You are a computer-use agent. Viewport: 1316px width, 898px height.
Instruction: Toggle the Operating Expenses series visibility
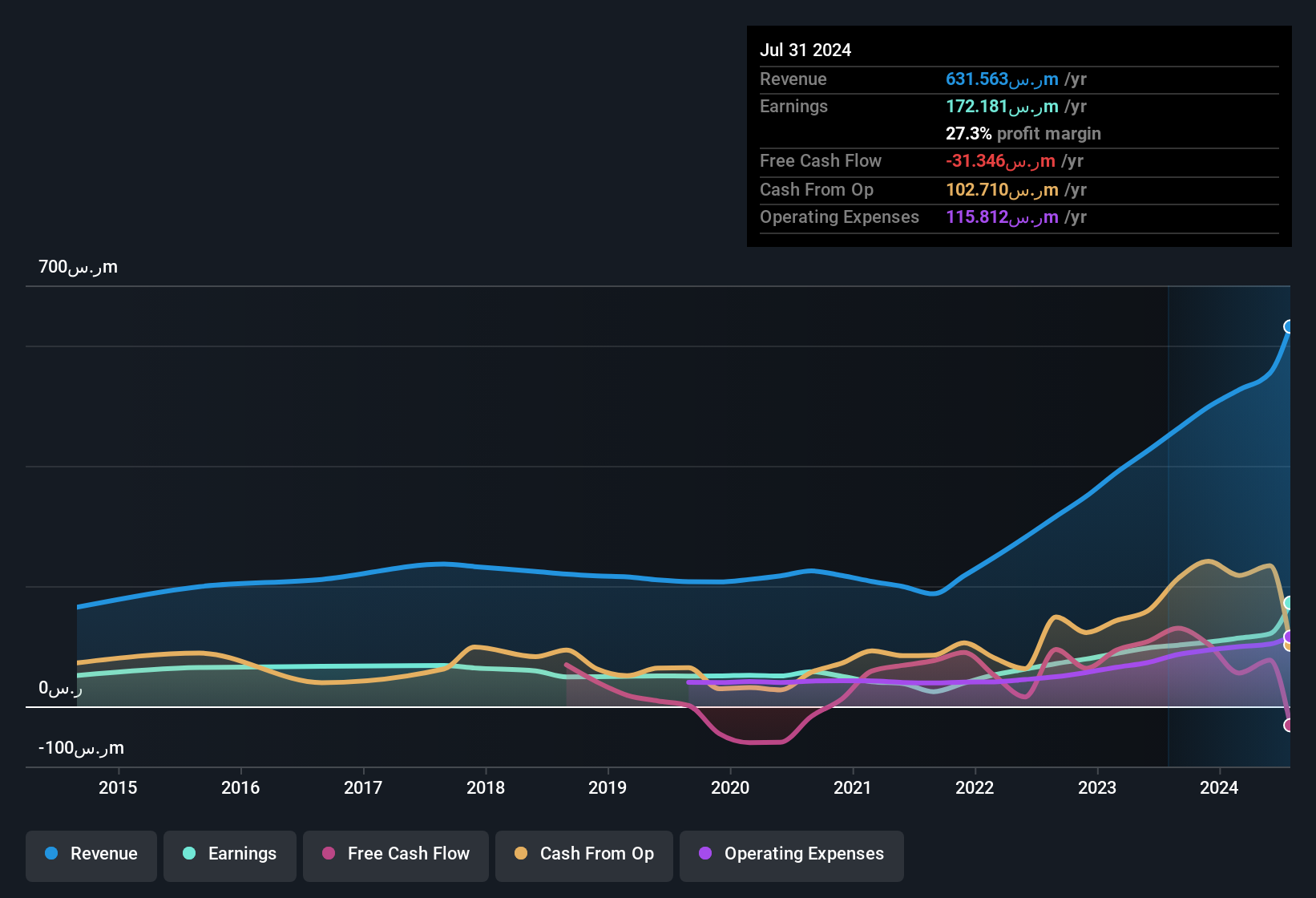click(x=791, y=854)
